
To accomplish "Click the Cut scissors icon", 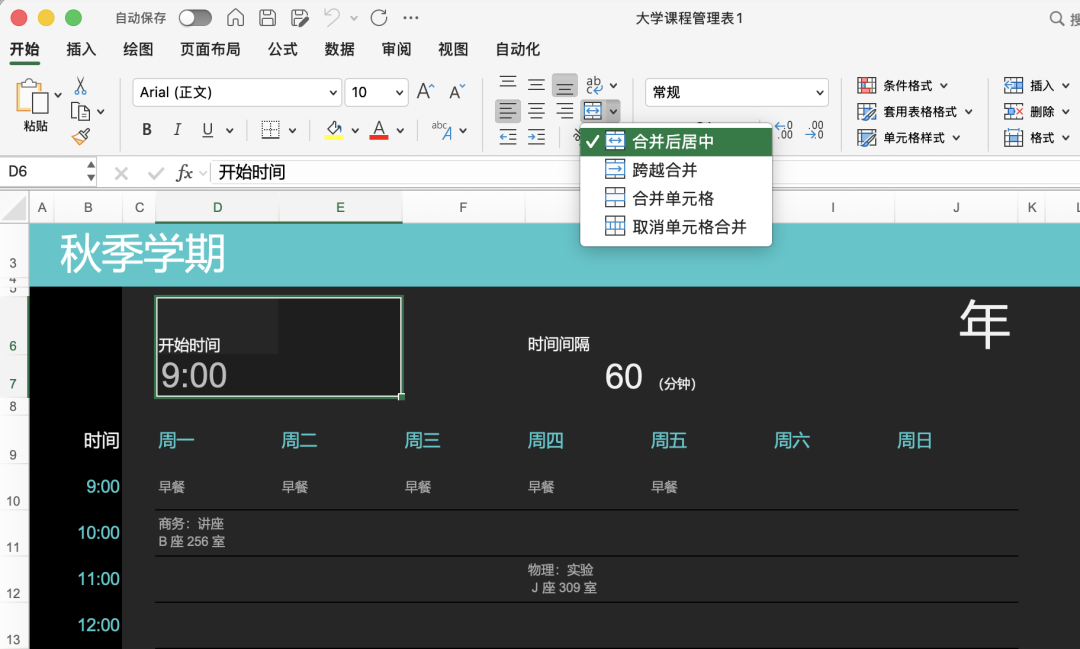I will click(x=81, y=85).
